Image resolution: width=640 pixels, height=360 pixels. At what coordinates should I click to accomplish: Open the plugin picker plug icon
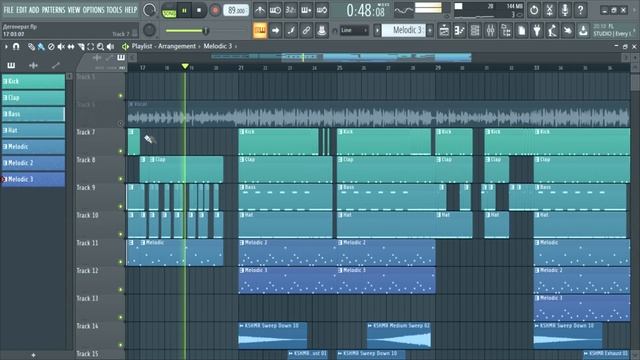click(x=537, y=31)
